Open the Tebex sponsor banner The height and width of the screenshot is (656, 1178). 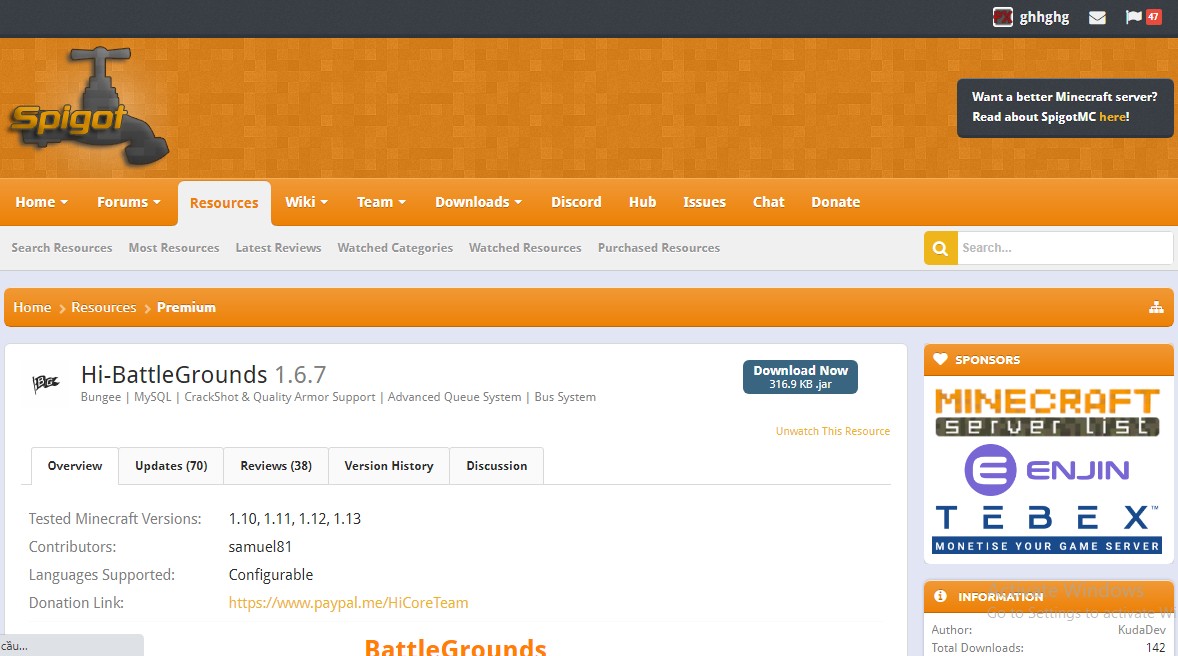[1047, 529]
